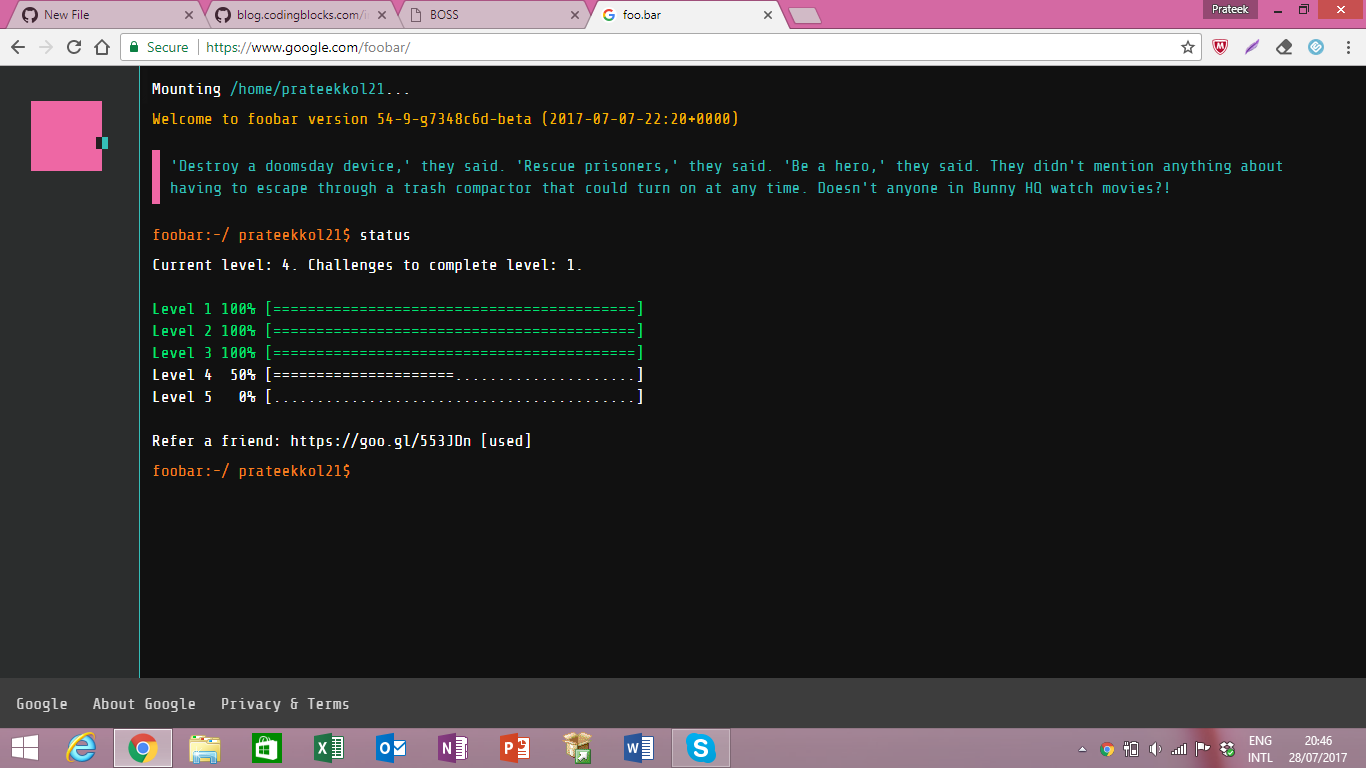Launch Word from taskbar

(639, 748)
